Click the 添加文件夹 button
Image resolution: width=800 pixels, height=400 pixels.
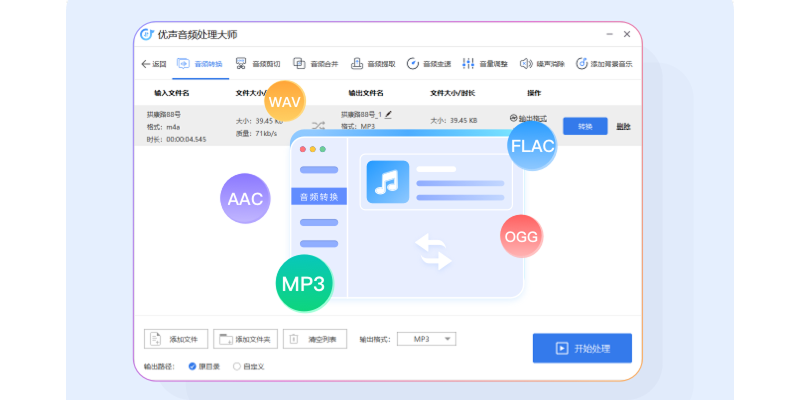[246, 339]
